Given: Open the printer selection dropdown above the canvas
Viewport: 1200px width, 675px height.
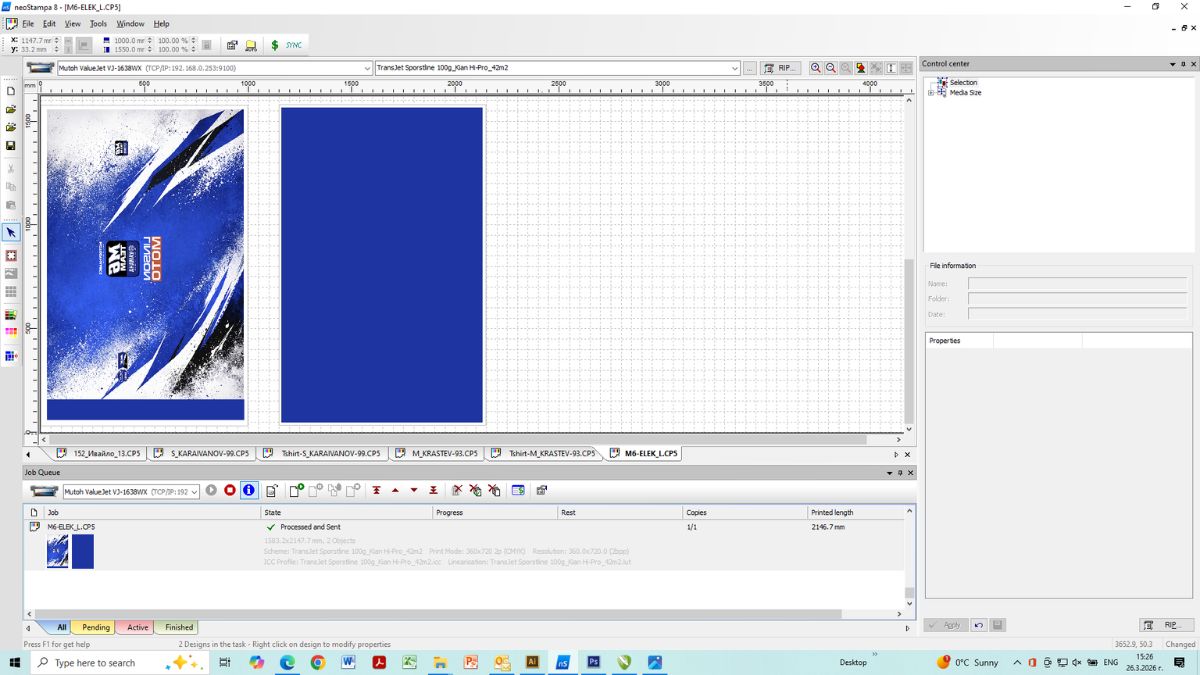Looking at the screenshot, I should point(214,68).
